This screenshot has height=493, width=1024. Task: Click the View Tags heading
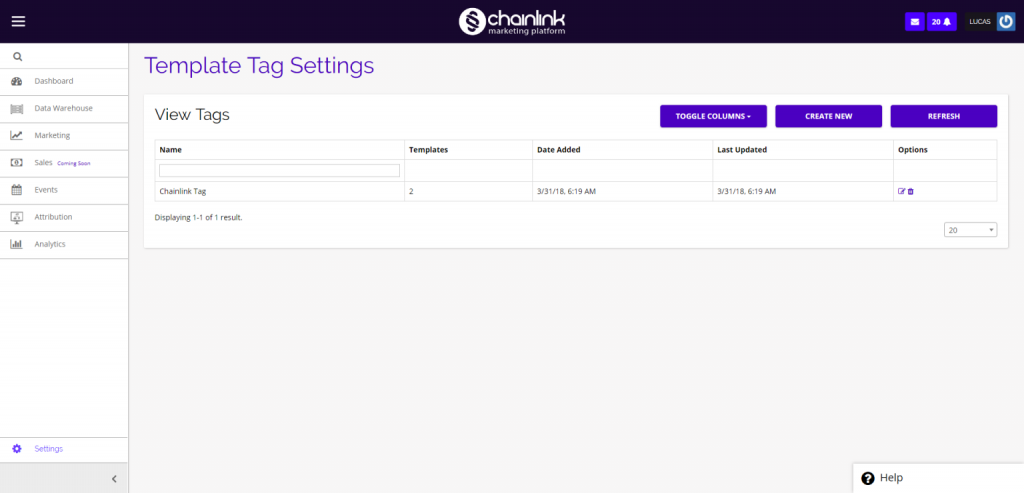[192, 116]
